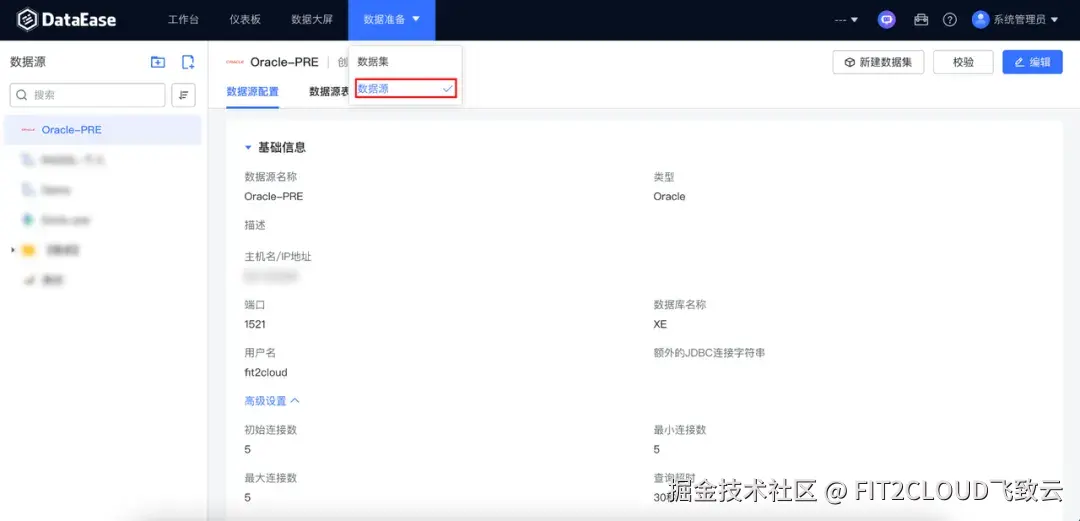Click the user avatar icon

pyautogui.click(x=980, y=19)
